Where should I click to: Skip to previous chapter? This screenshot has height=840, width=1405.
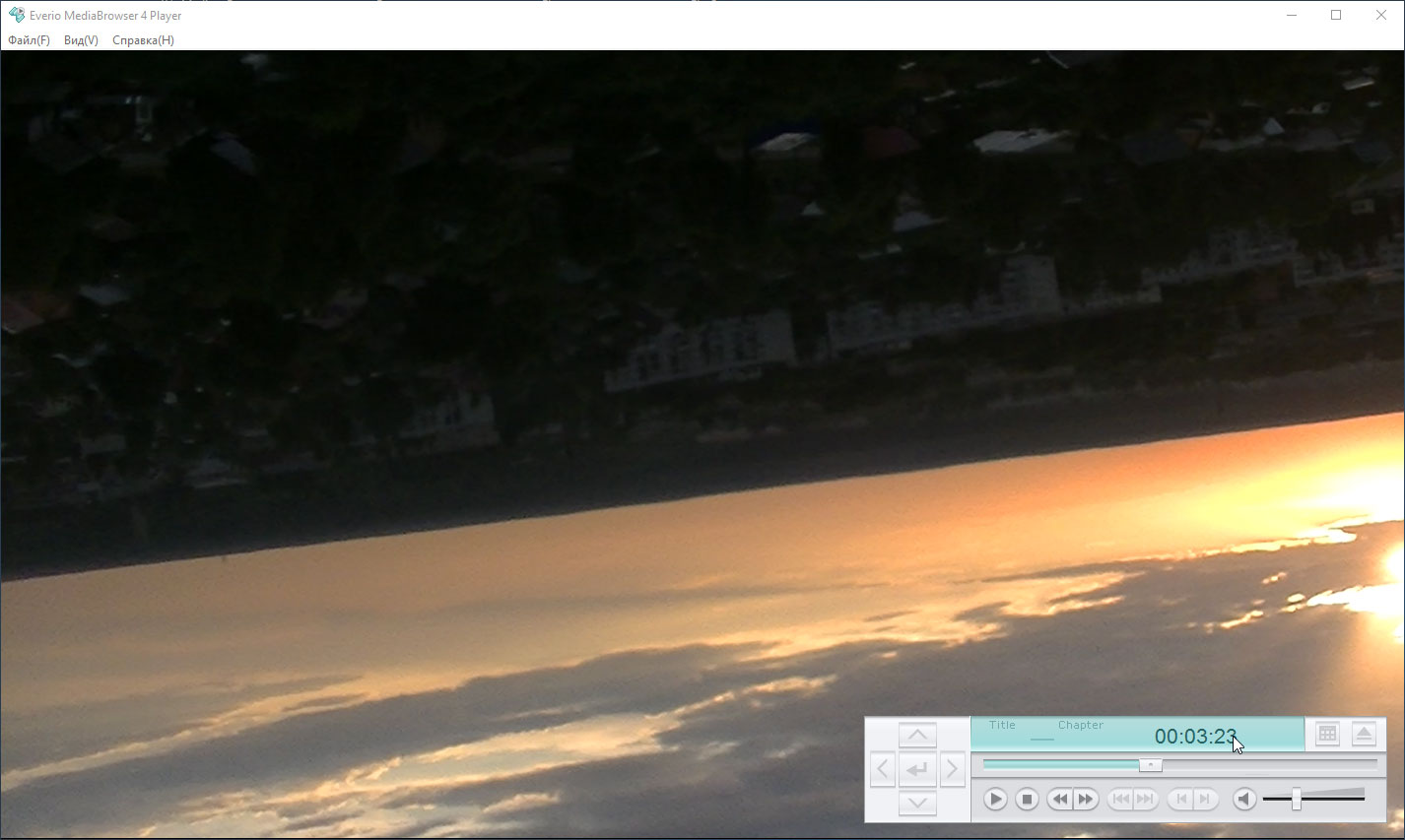1120,800
